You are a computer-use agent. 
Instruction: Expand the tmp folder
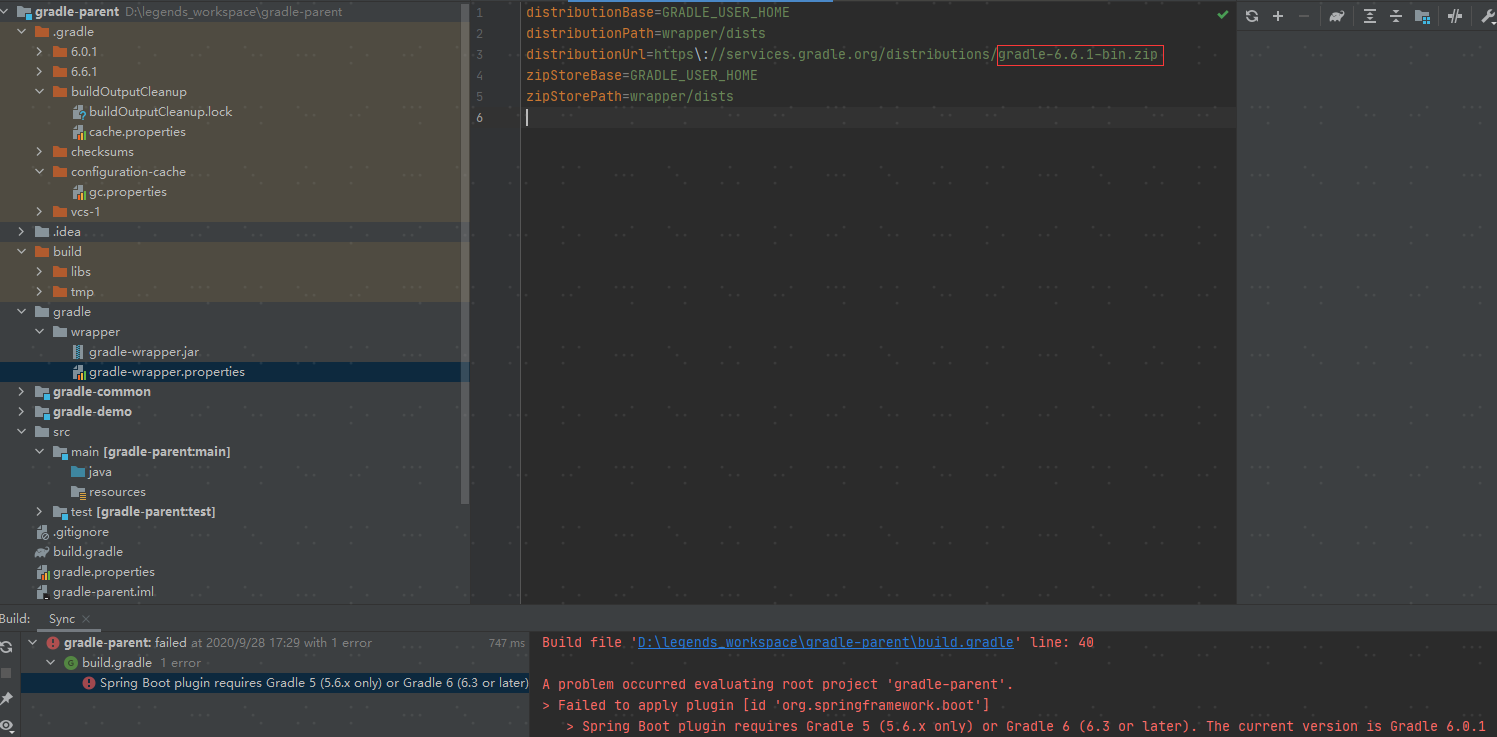point(39,292)
